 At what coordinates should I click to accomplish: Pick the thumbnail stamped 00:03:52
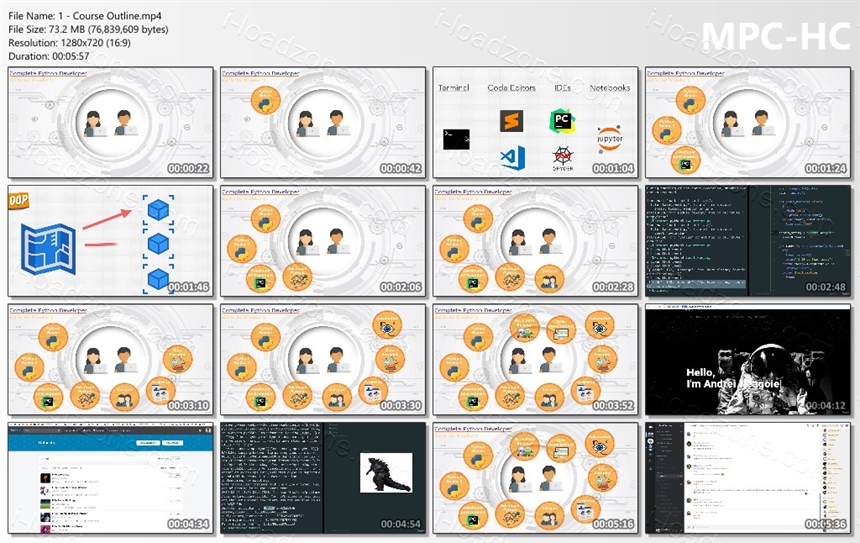tap(535, 359)
